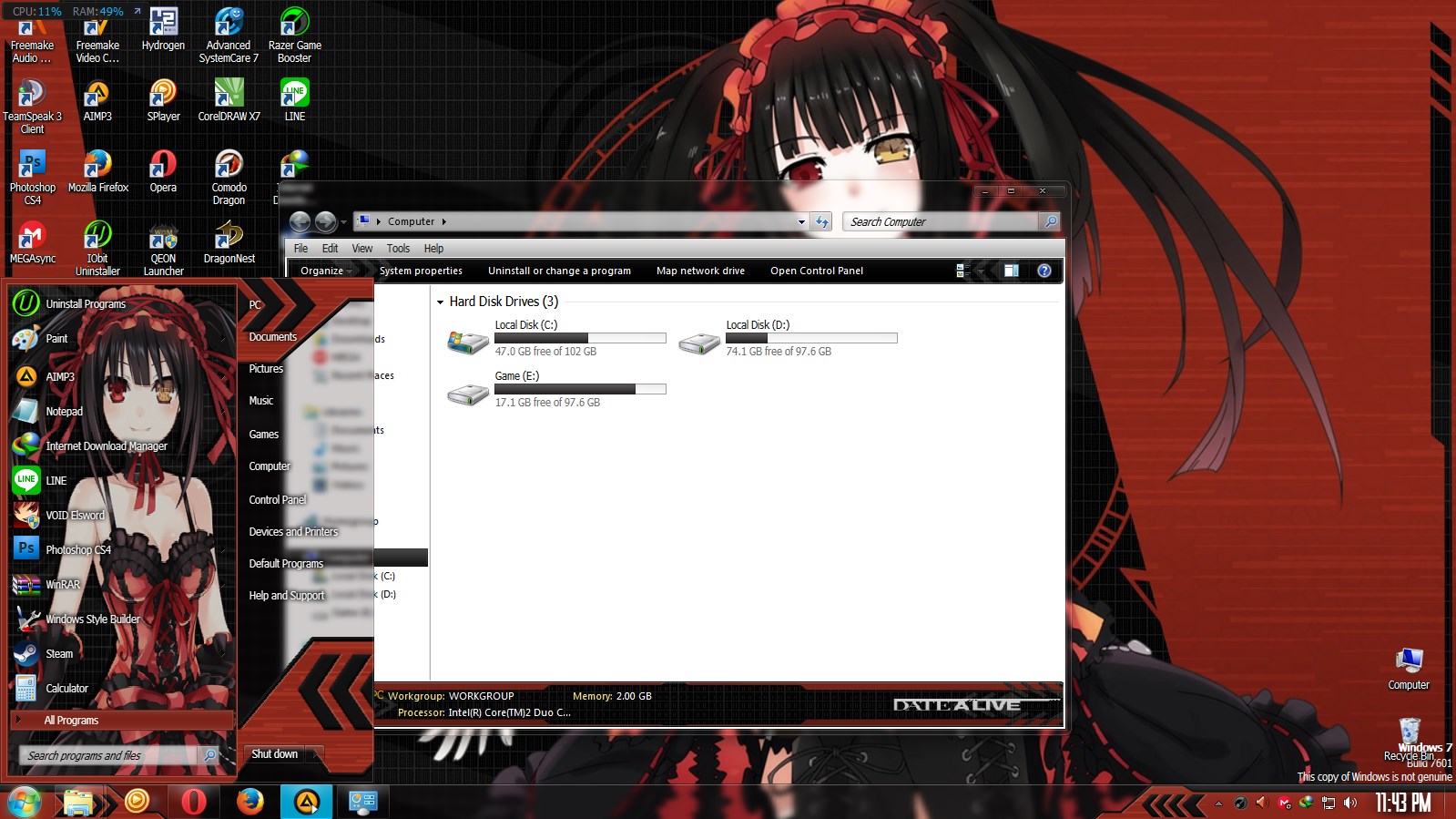The image size is (1456, 819).
Task: Expand Shut down options arrow
Action: [317, 754]
